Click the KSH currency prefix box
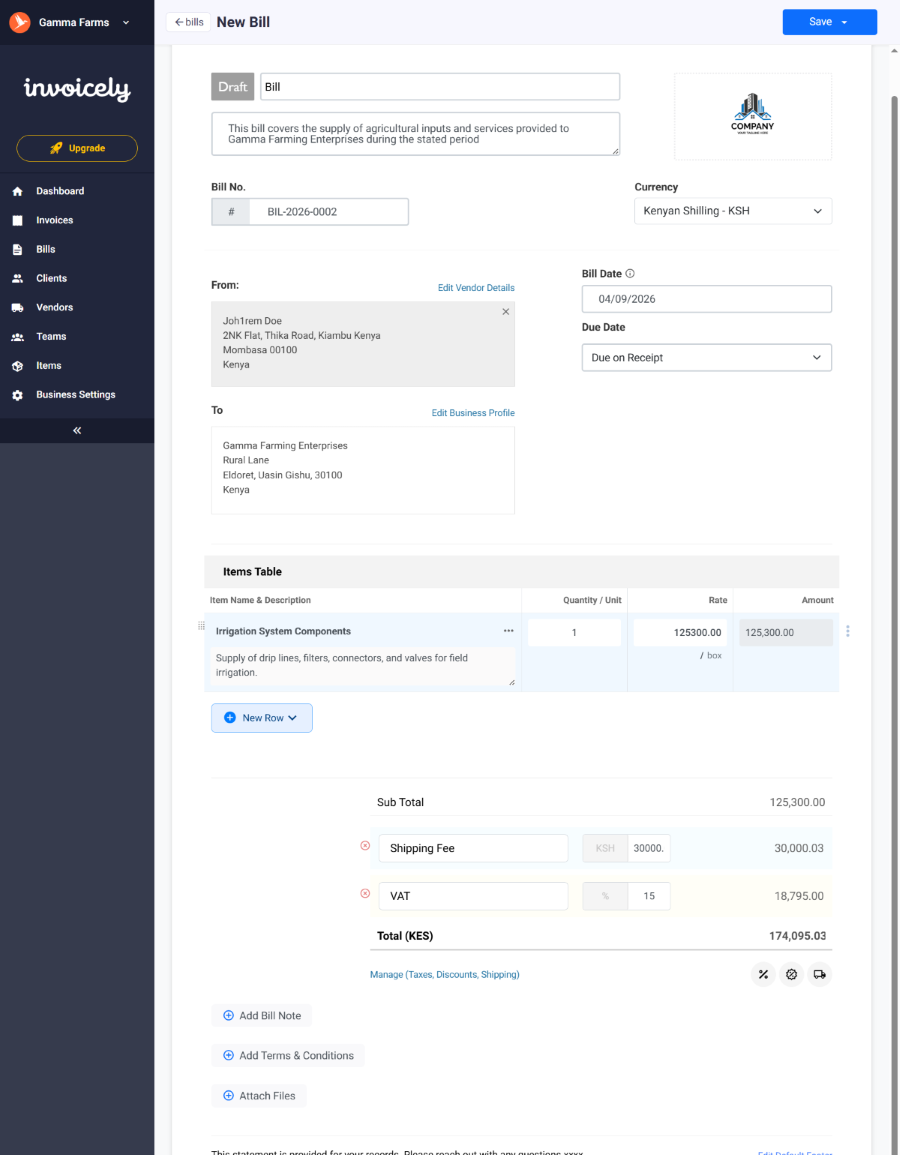 [x=605, y=849]
